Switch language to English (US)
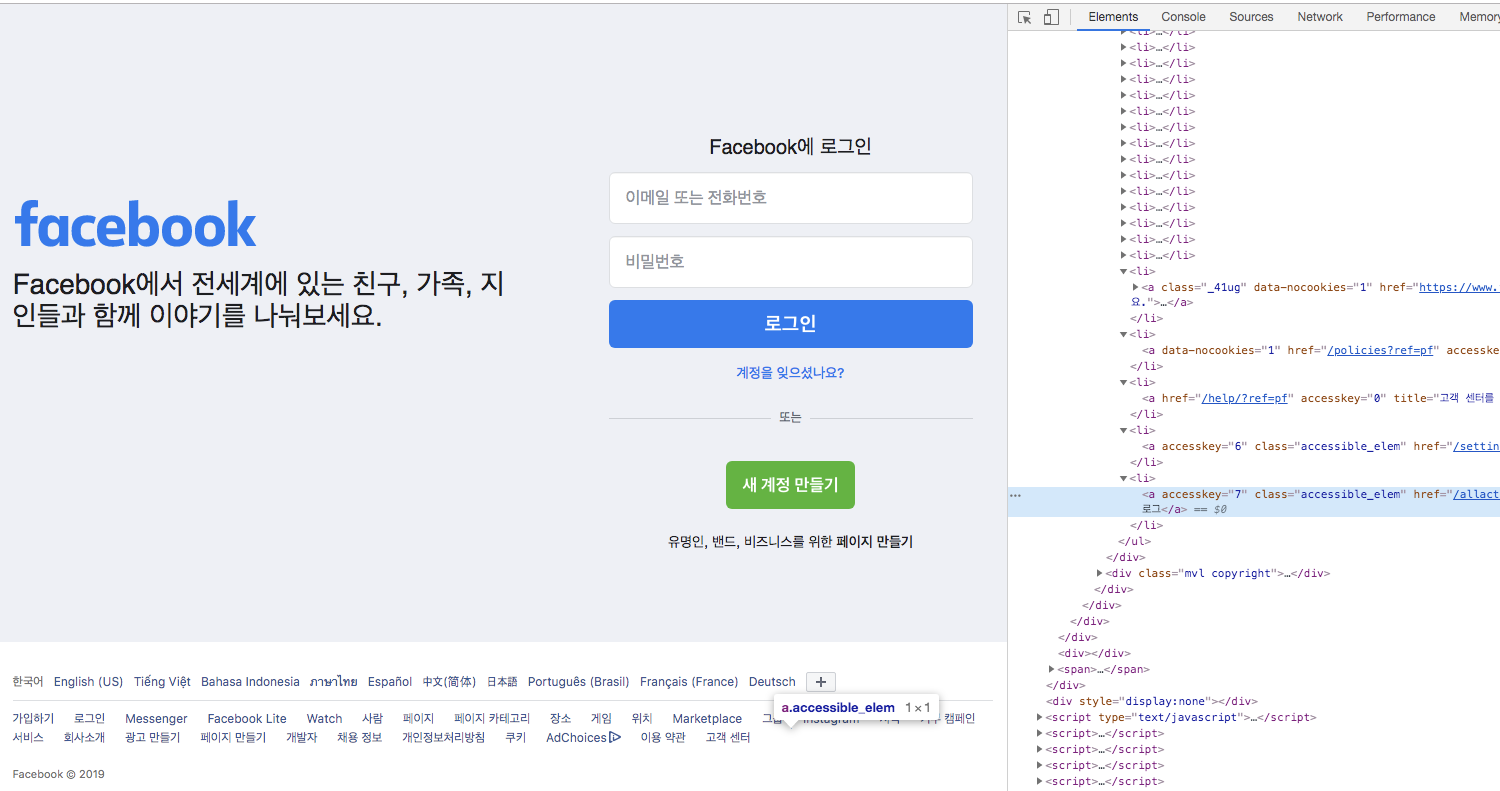The image size is (1500, 791). [x=88, y=681]
